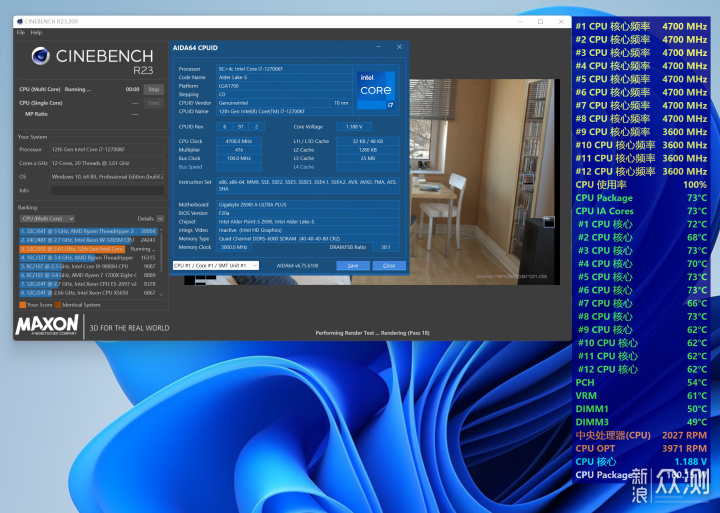Click #1 CPU 核心频率 4700 MHz sensor row
Screen dimensions: 720x513
click(x=641, y=27)
